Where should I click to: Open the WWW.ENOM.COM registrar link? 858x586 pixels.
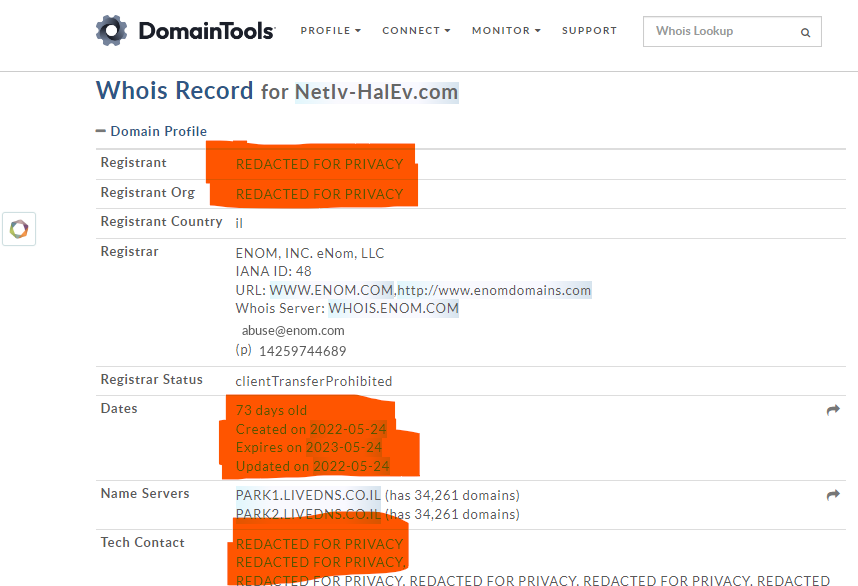[332, 290]
